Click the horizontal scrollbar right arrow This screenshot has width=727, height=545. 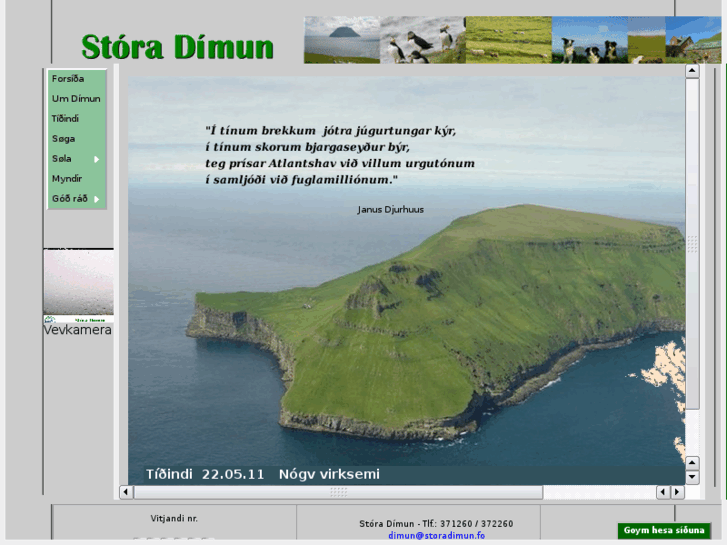677,492
